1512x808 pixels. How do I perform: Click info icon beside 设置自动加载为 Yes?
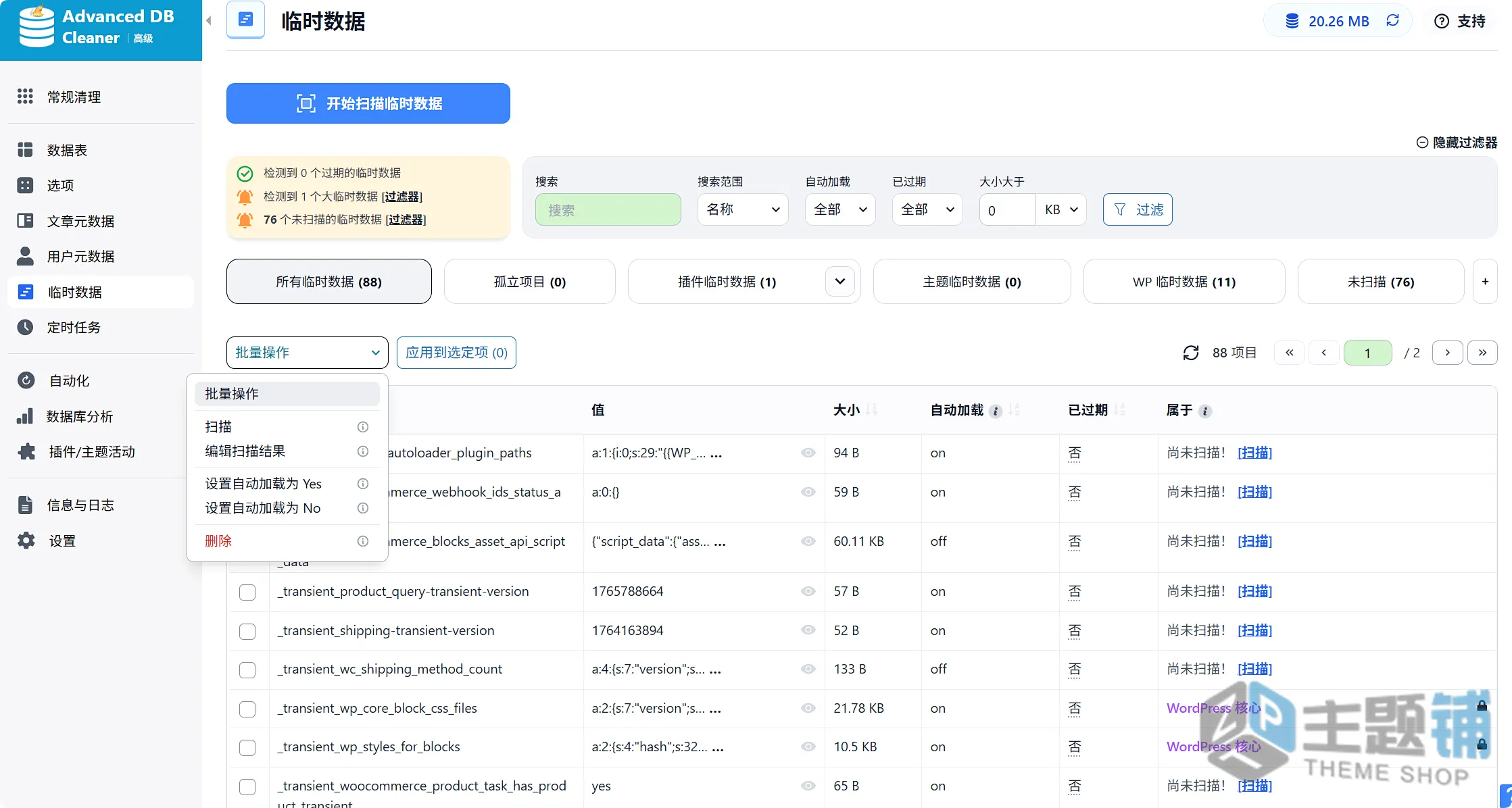363,484
